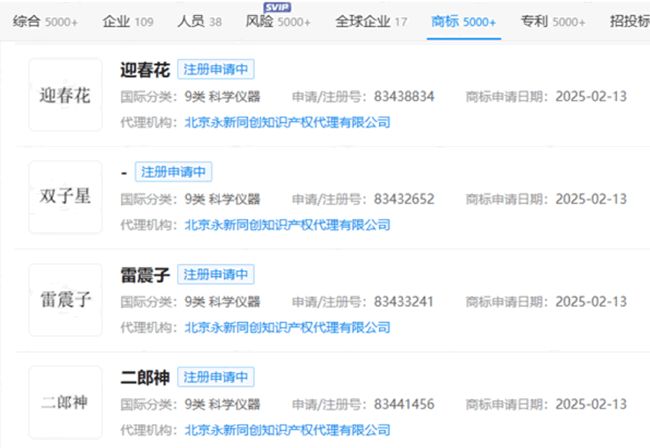Open the 二郎神 trademark title
650x448 pixels.
click(145, 377)
